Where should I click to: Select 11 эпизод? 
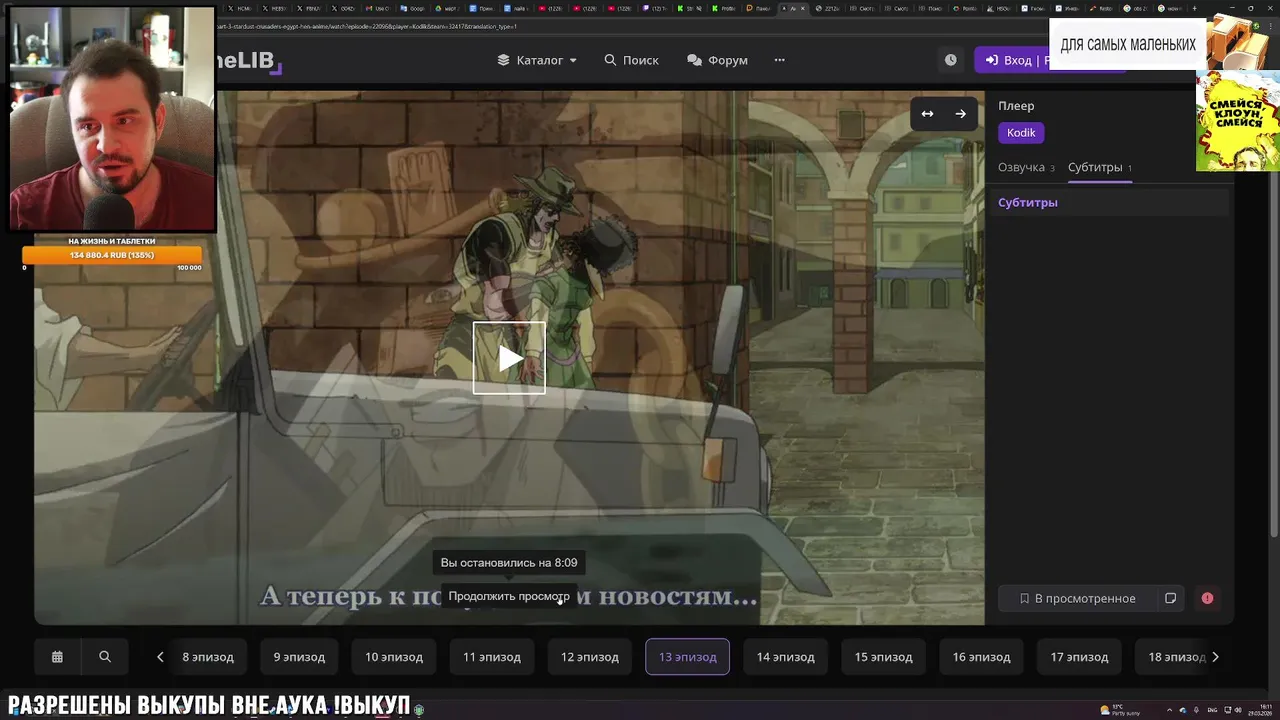(492, 657)
